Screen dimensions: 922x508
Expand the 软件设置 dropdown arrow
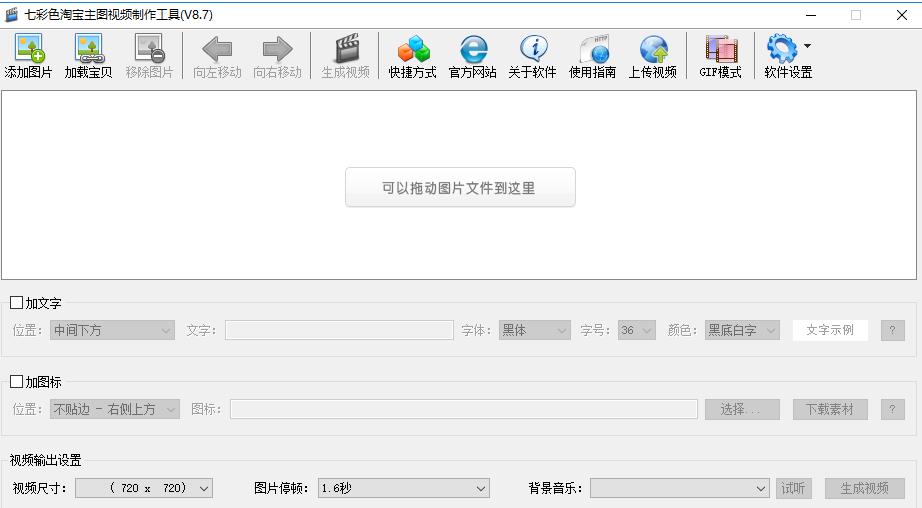[807, 46]
